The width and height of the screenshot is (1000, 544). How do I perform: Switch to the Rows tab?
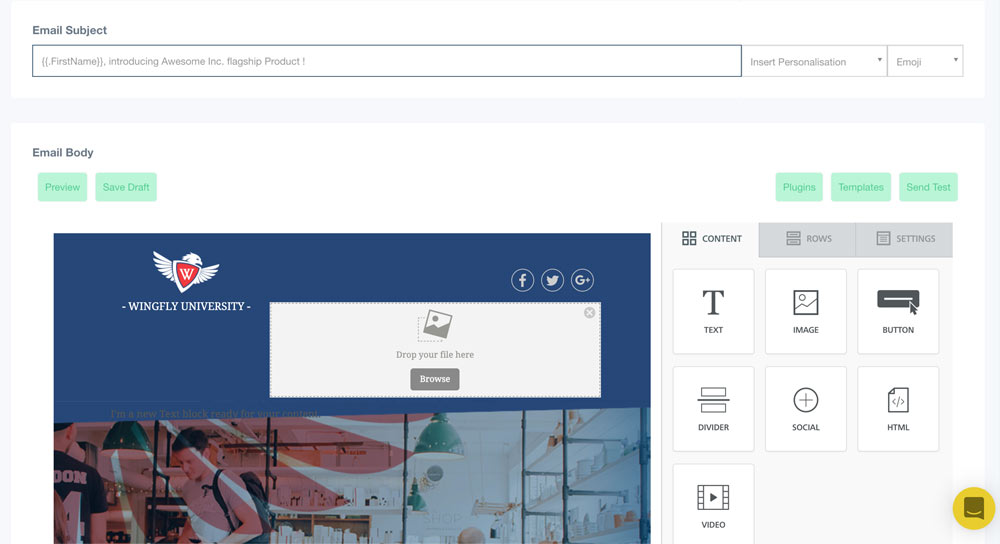pos(808,239)
